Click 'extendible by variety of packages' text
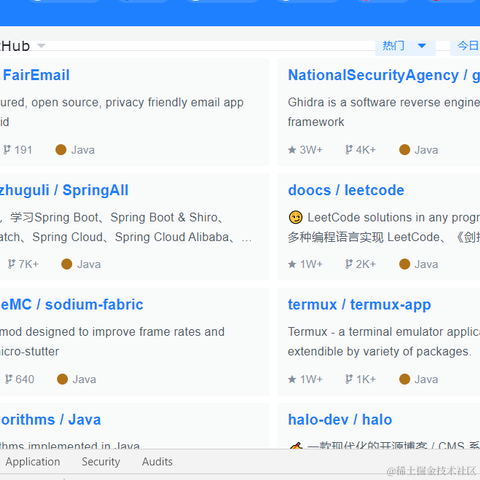Viewport: 480px width, 480px height. 379,351
